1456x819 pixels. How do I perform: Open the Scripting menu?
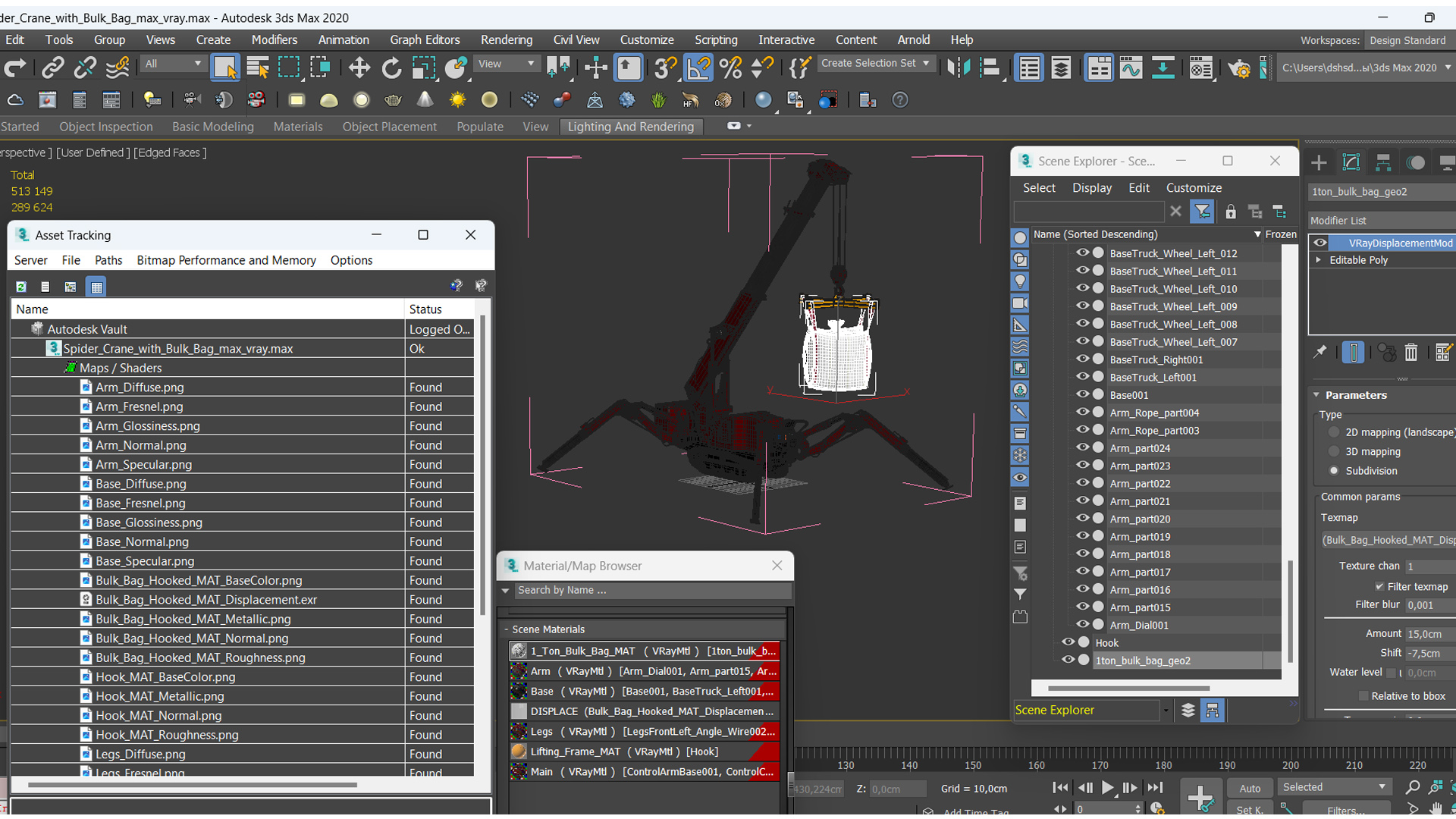pos(716,40)
